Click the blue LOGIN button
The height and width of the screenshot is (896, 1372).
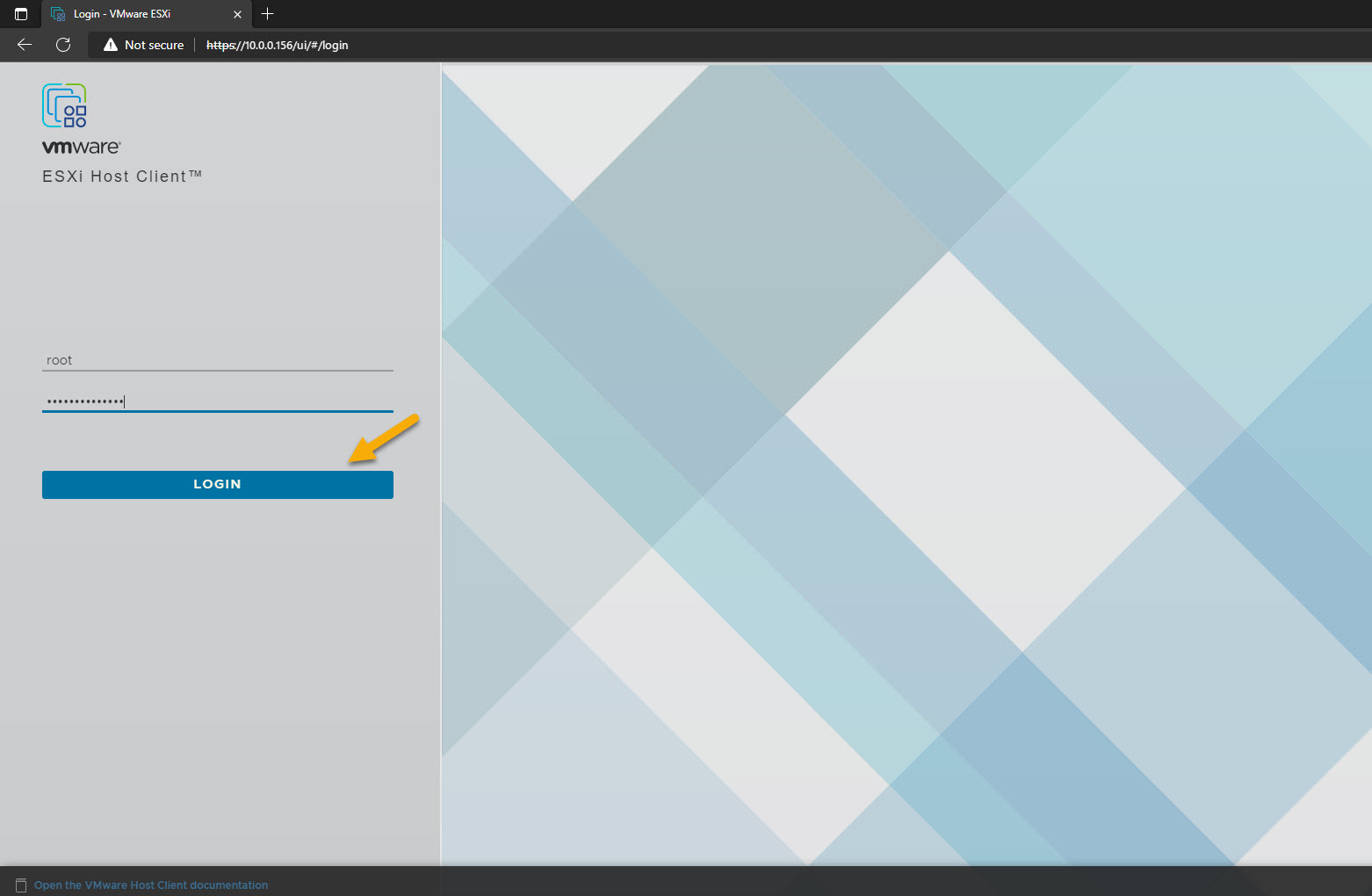coord(217,484)
